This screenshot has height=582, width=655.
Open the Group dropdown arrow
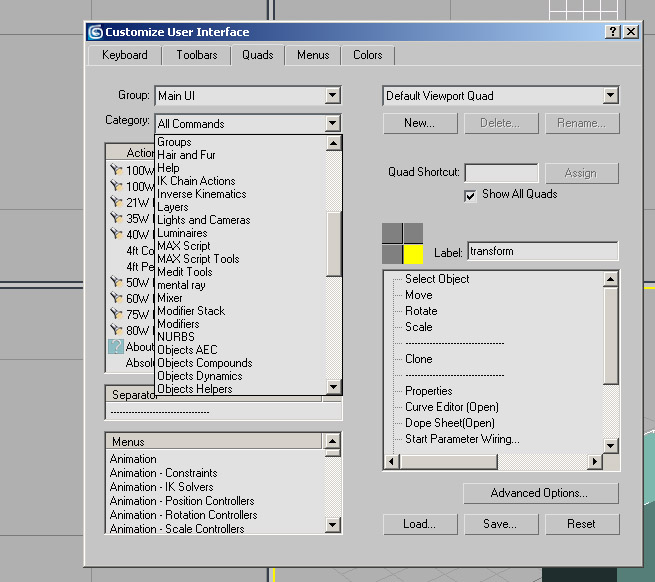click(333, 95)
